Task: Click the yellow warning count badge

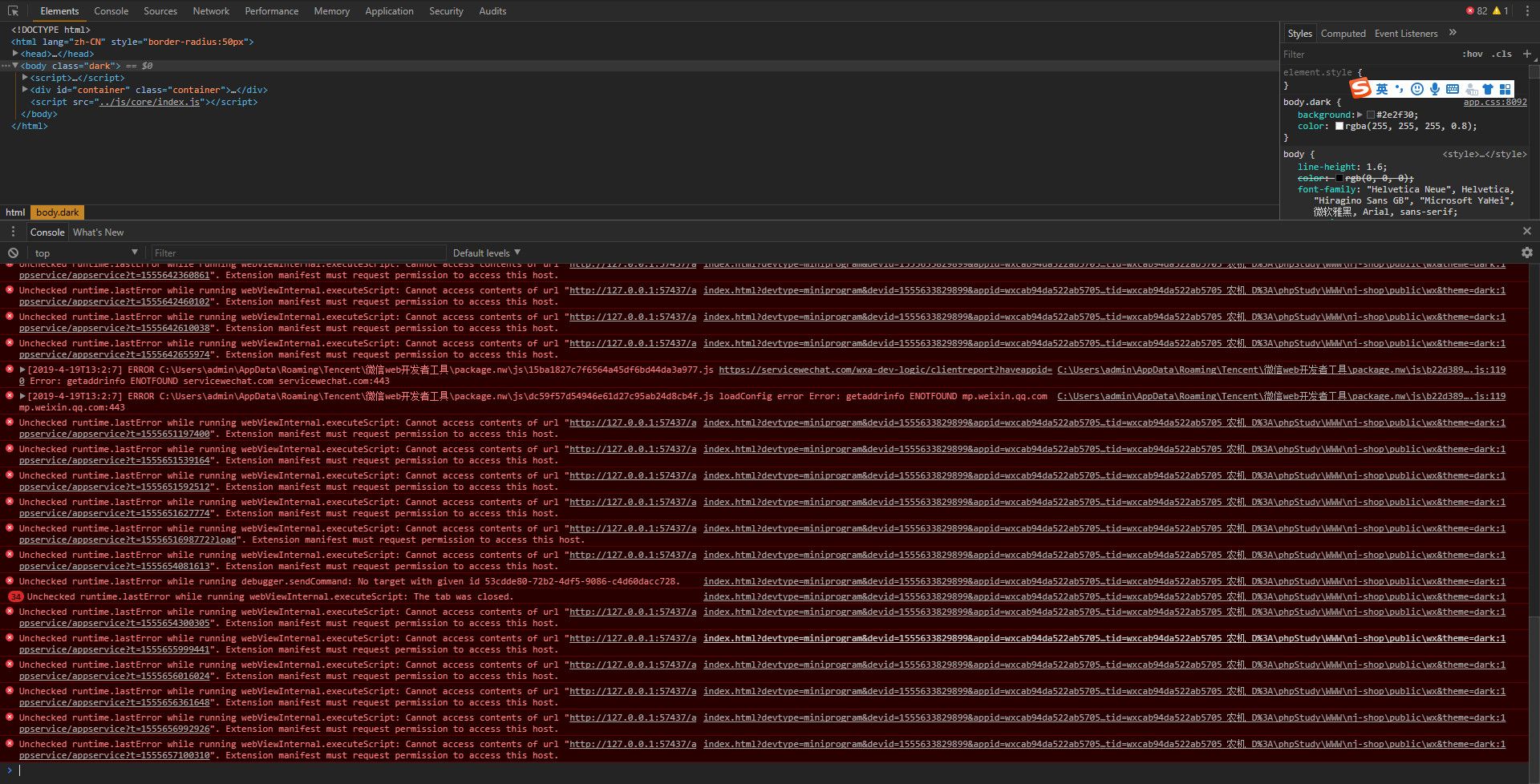Action: 1500,11
